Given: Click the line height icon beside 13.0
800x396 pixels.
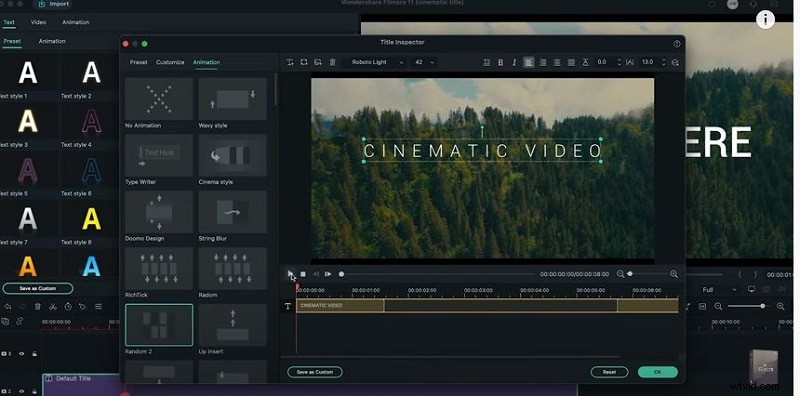Looking at the screenshot, I should tap(630, 62).
